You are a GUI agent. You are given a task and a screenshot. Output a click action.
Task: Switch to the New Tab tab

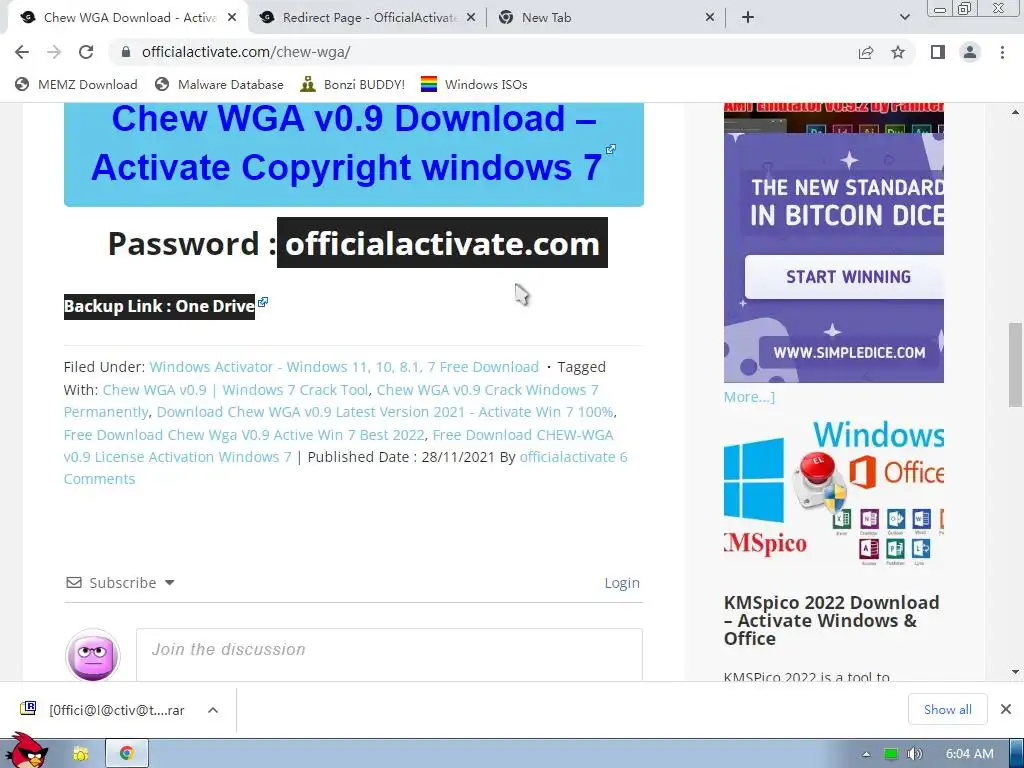607,18
